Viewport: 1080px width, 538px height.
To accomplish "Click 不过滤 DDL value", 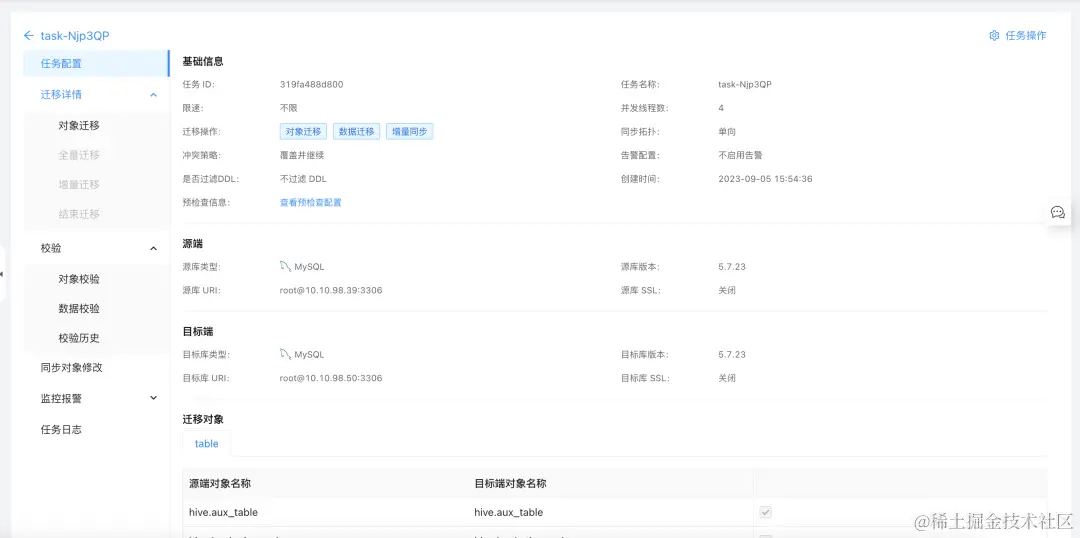I will point(303,179).
